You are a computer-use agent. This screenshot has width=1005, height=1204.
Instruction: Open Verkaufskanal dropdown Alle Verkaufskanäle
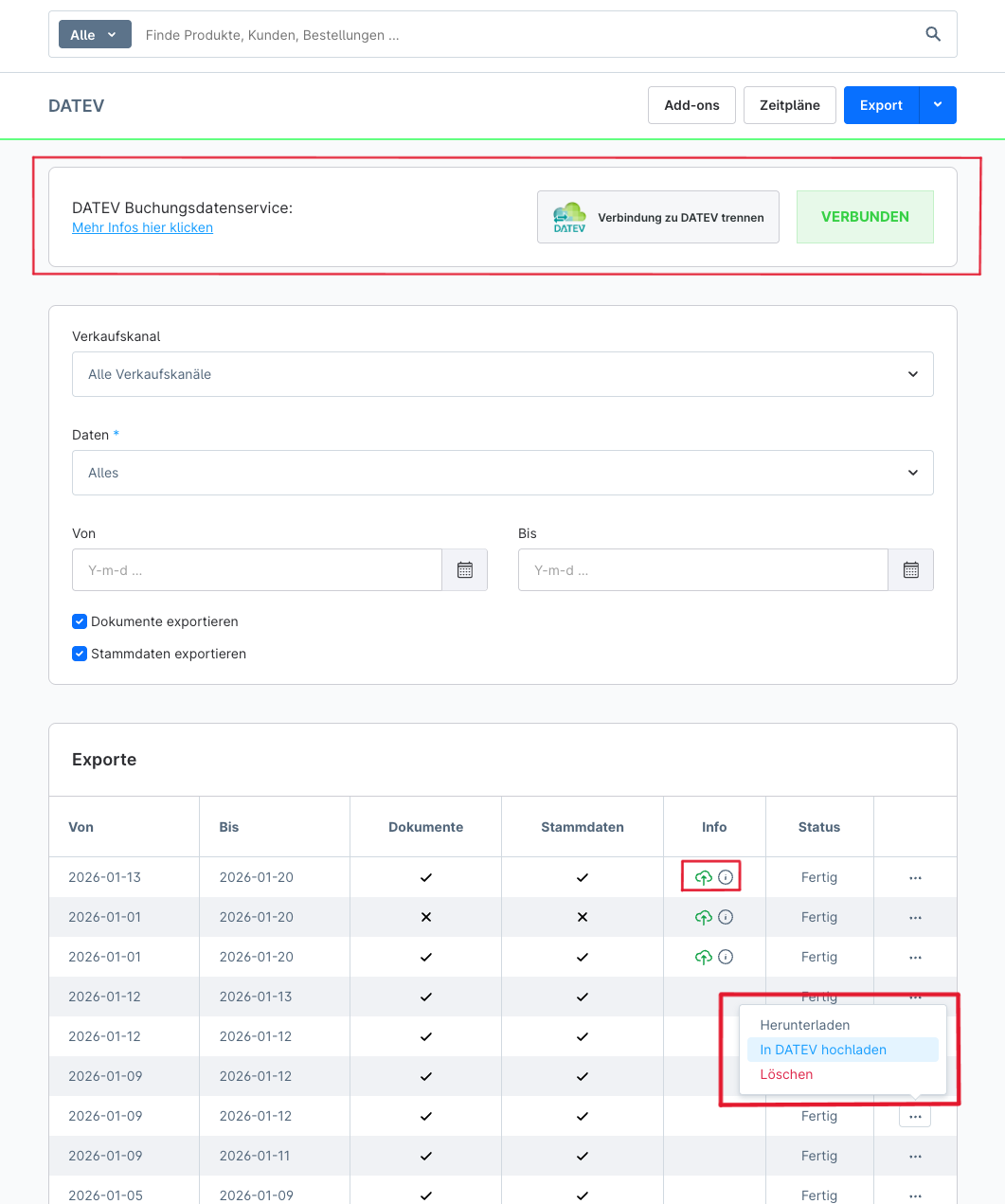click(502, 374)
